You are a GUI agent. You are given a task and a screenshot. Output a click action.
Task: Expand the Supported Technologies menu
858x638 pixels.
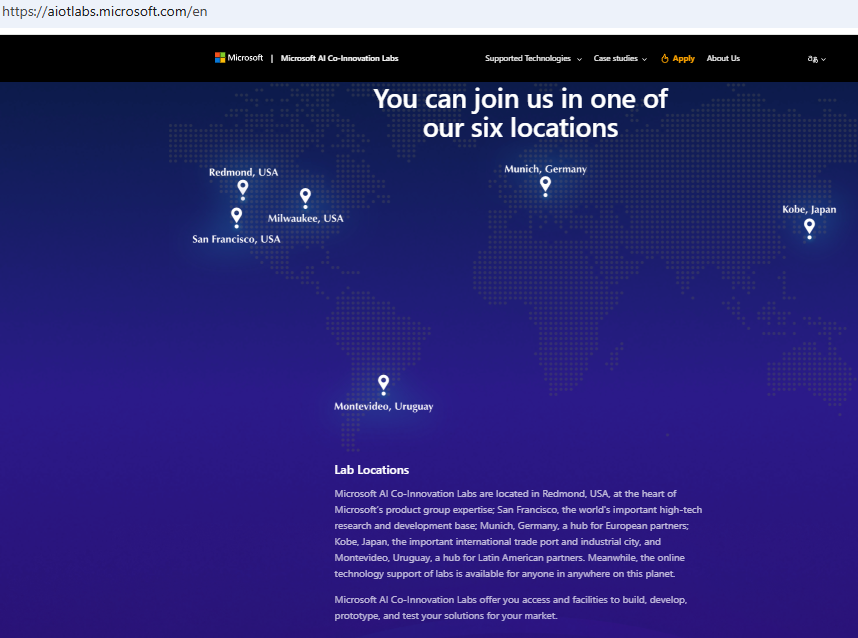click(533, 59)
